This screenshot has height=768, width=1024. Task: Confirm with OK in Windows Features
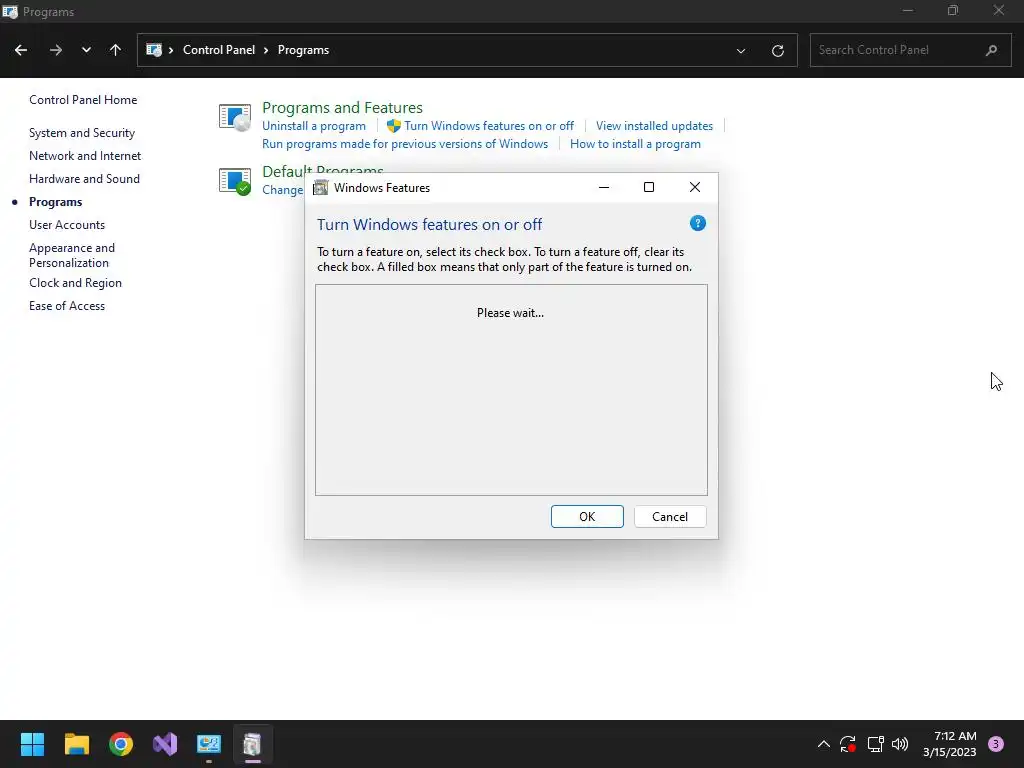tap(587, 517)
